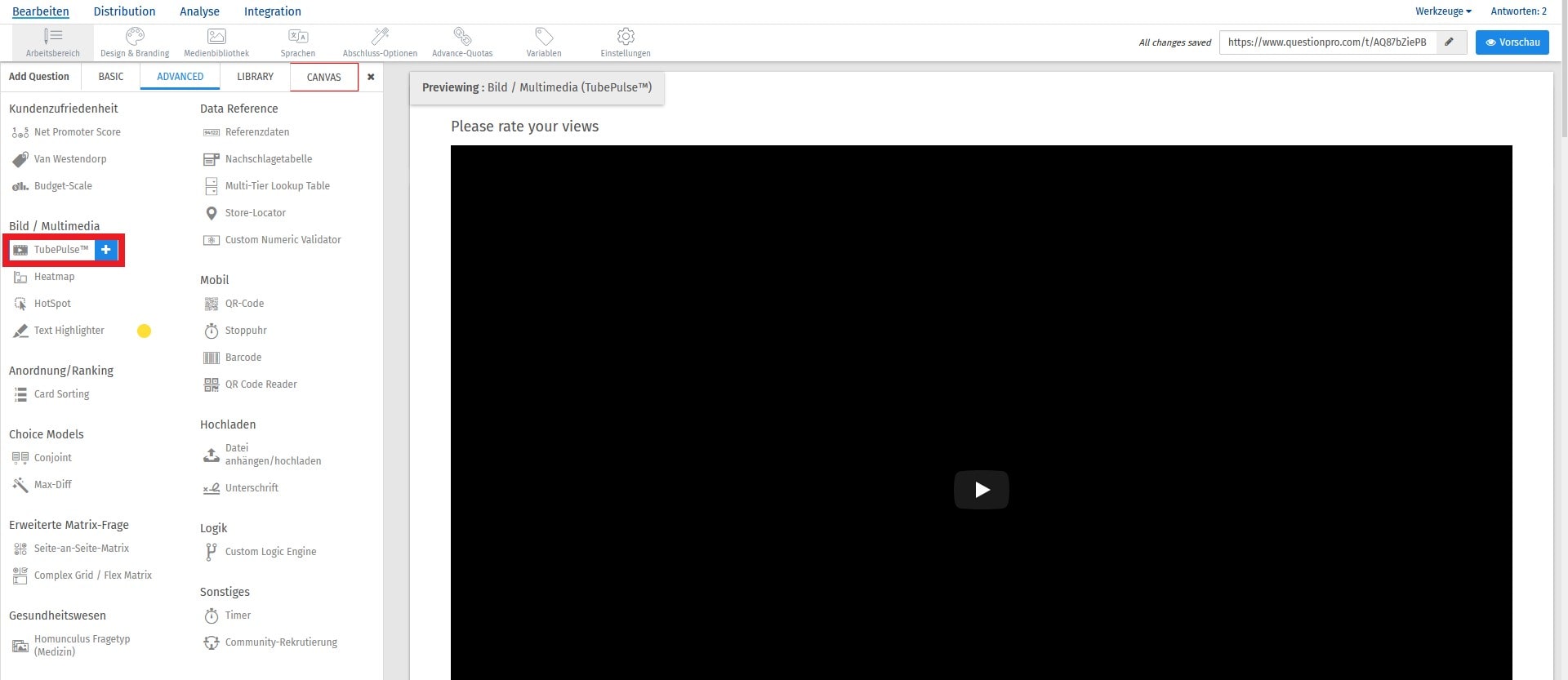Click the Previewing TubePulse header label
This screenshot has width=1568, height=680.
537,87
